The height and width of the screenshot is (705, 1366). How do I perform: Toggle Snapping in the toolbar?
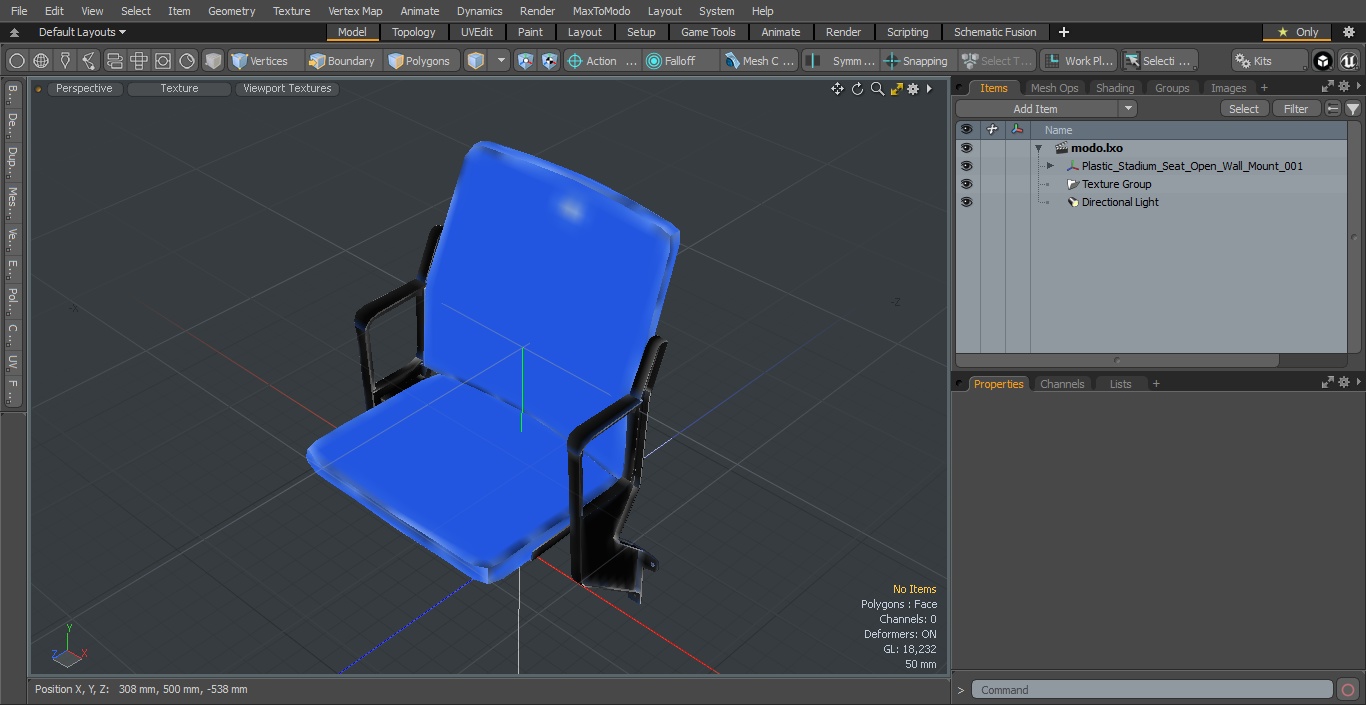click(915, 61)
